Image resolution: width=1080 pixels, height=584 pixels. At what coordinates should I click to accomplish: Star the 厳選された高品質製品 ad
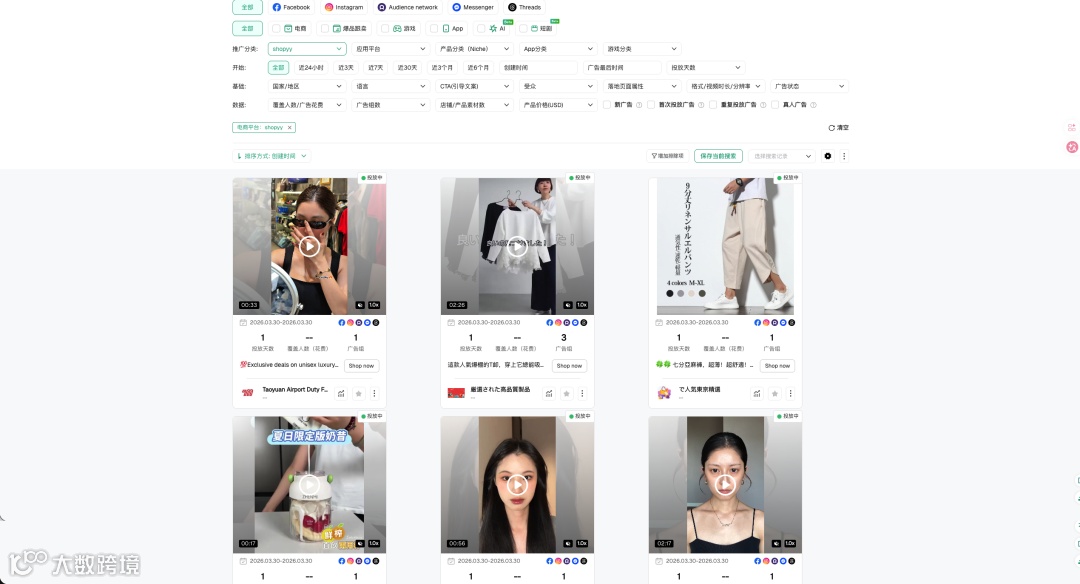pos(566,393)
